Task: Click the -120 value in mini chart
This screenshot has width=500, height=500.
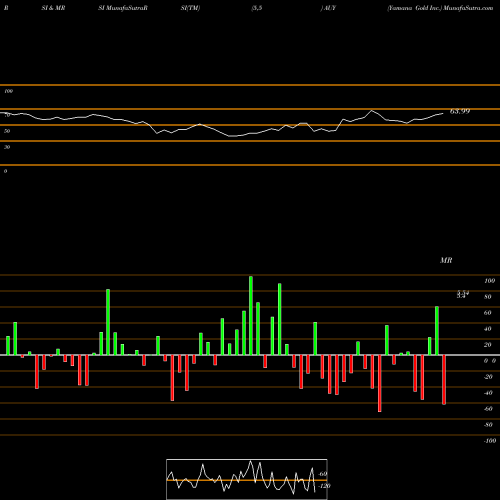Action: click(324, 486)
